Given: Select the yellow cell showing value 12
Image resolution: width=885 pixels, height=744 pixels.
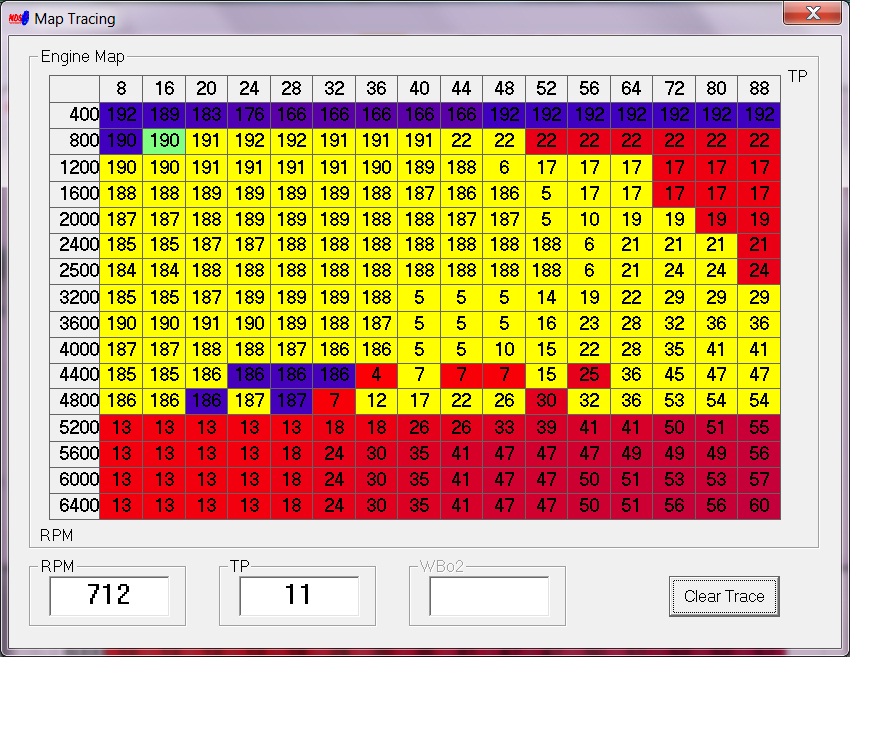Looking at the screenshot, I should (376, 401).
